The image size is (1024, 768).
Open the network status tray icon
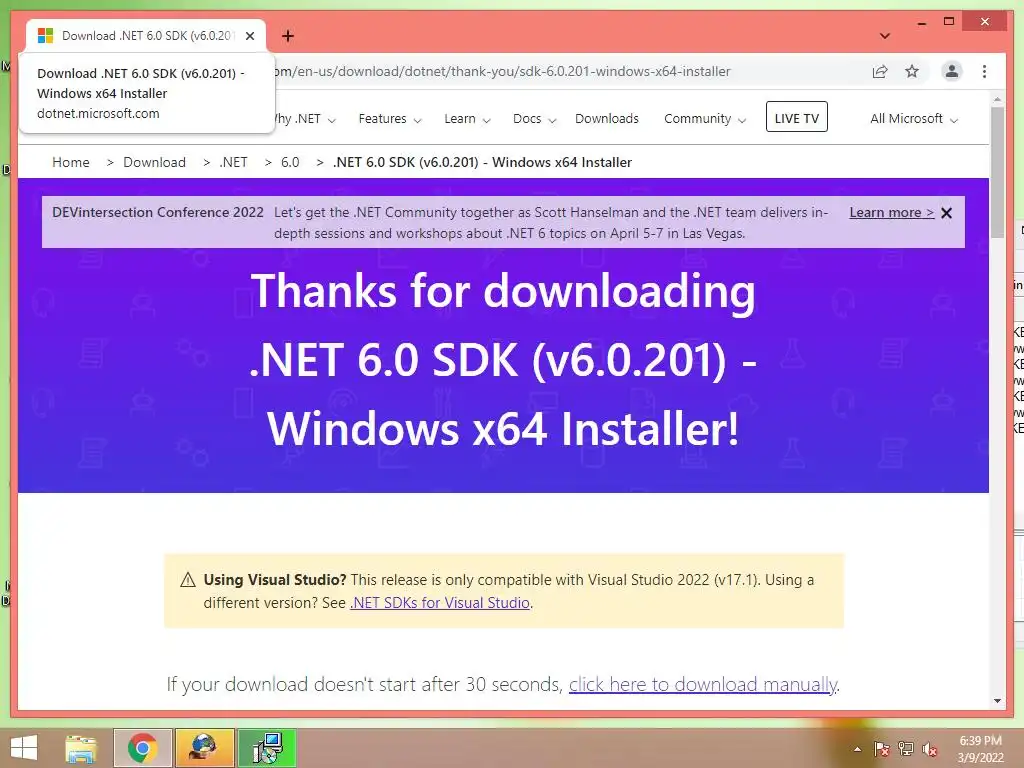905,749
